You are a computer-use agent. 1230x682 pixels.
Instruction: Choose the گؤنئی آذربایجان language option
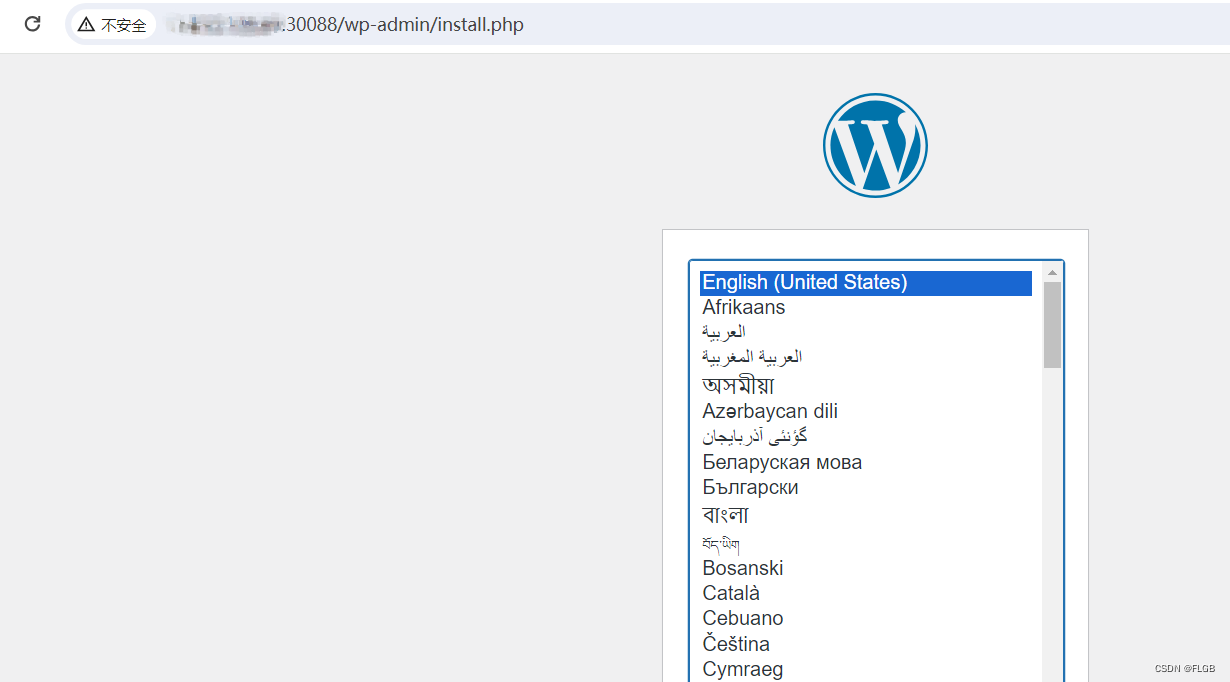point(866,437)
